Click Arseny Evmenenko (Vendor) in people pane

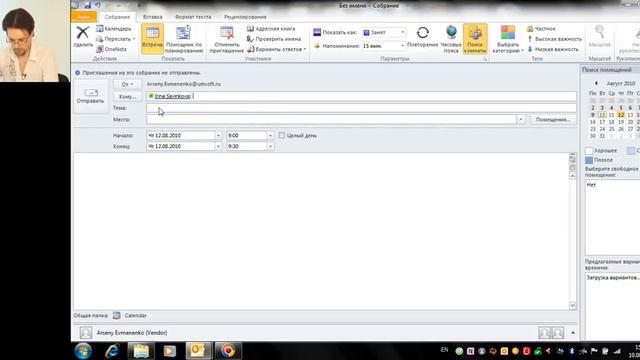(132, 333)
